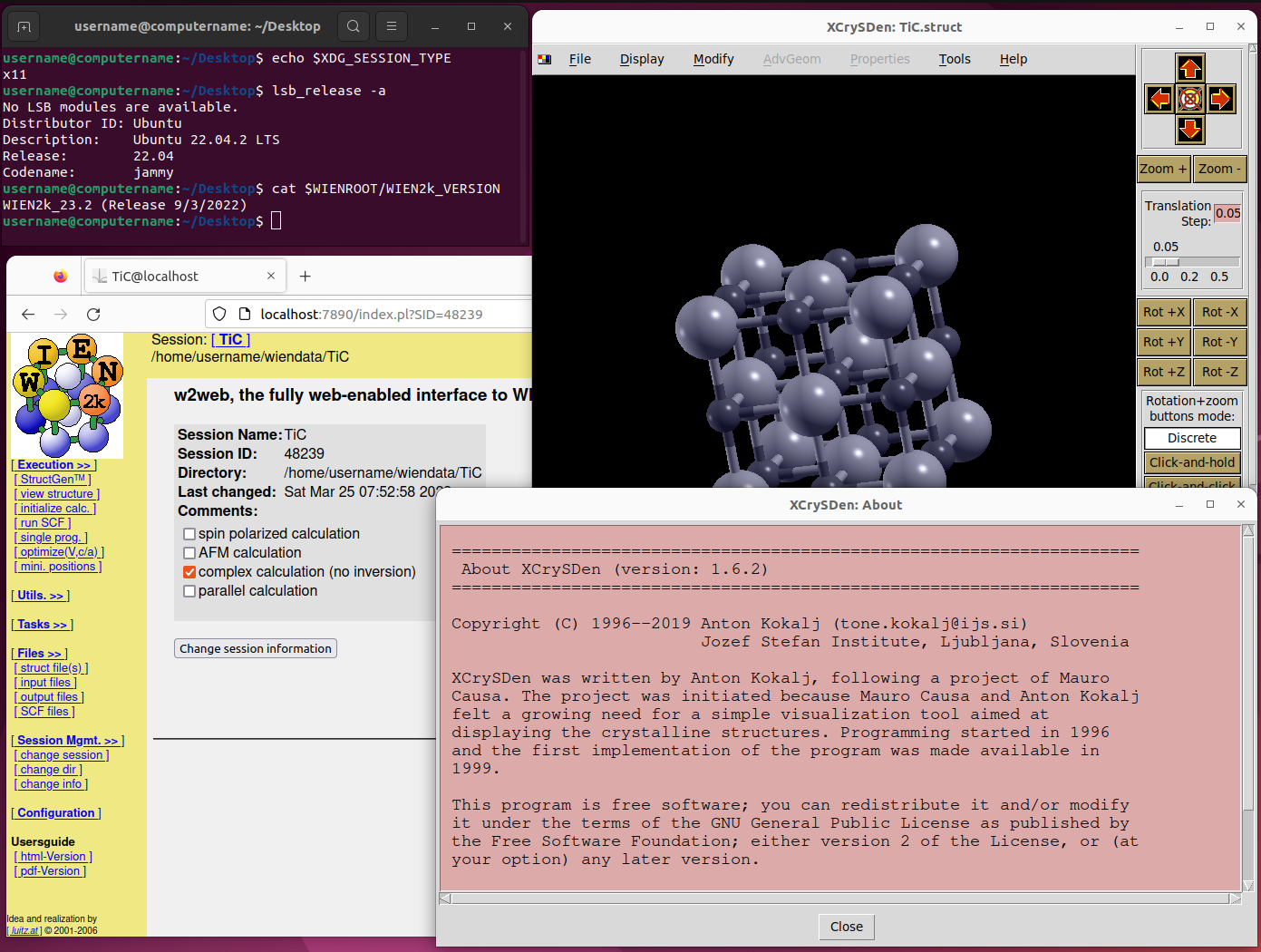The image size is (1261, 952).
Task: Enable spin polarized calculation checkbox
Action: pos(189,534)
